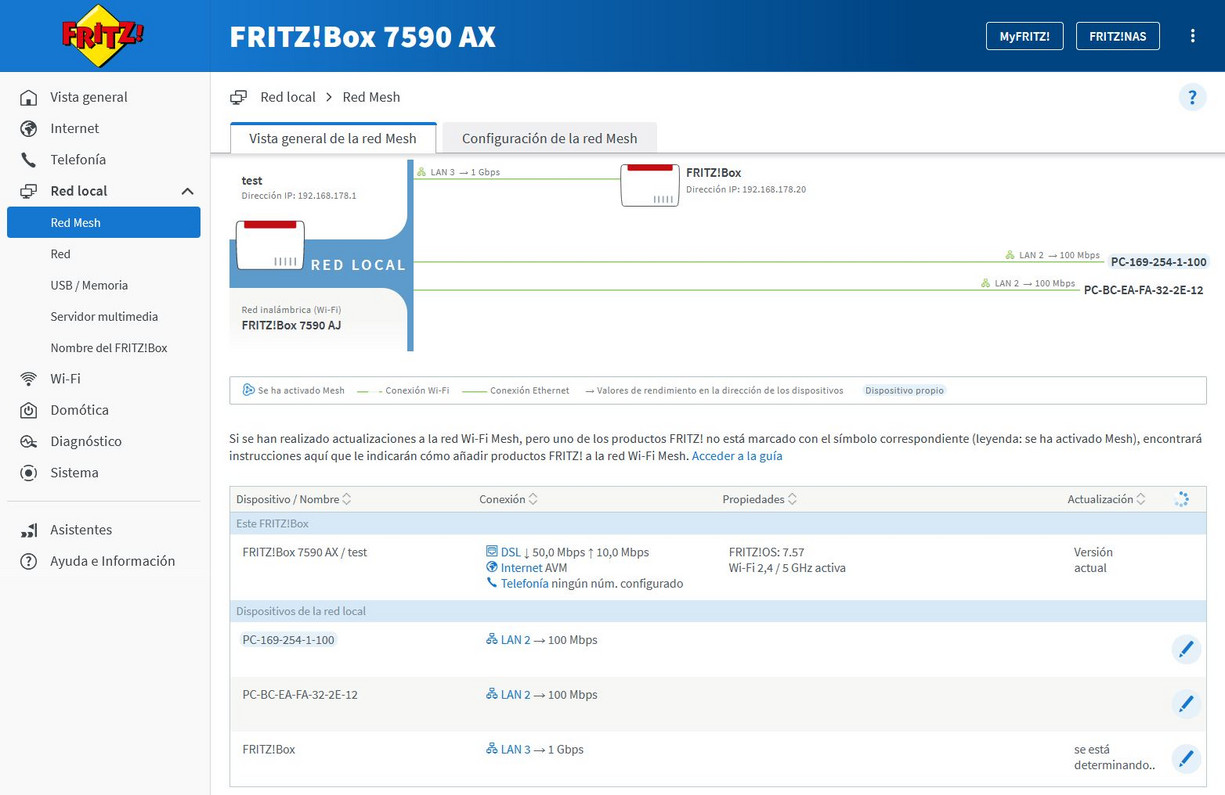Image resolution: width=1225 pixels, height=795 pixels.
Task: Sort by Actualización column
Action: tap(1106, 499)
